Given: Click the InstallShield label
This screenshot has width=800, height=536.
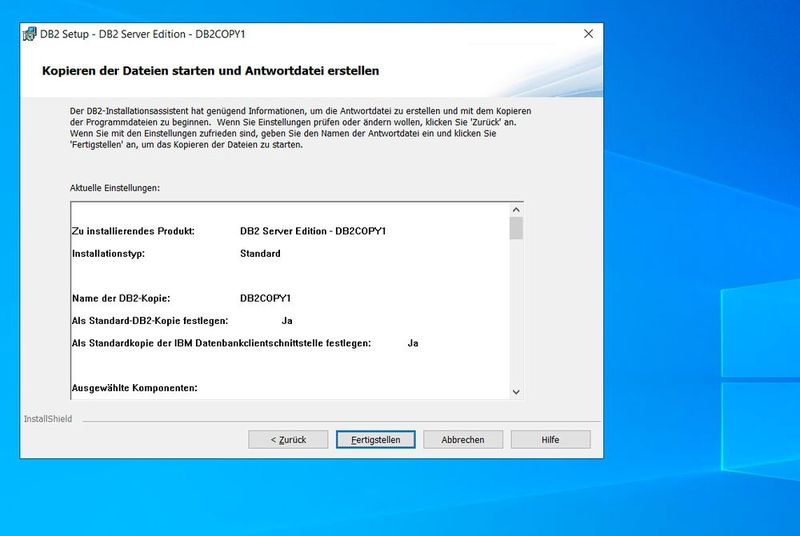Looking at the screenshot, I should (47, 419).
